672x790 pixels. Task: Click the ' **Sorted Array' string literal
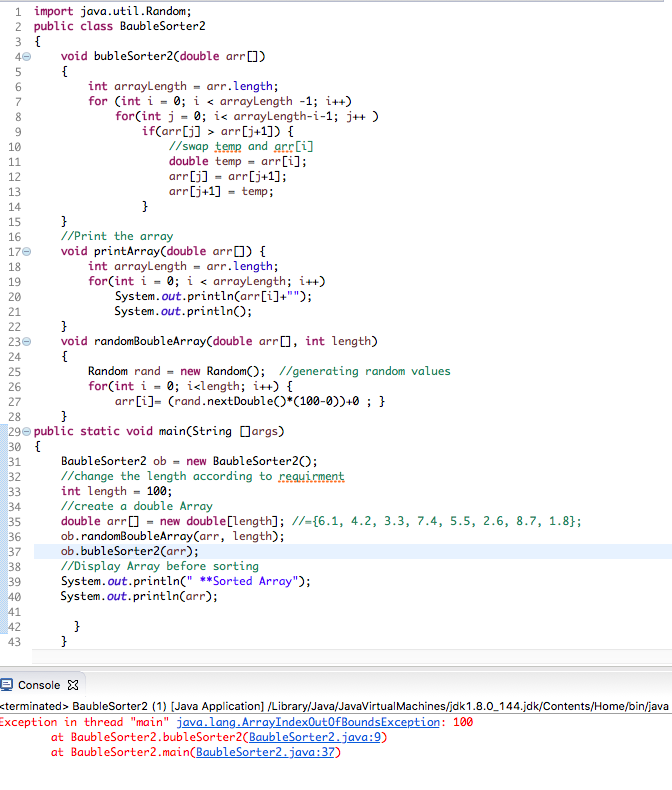(x=243, y=581)
